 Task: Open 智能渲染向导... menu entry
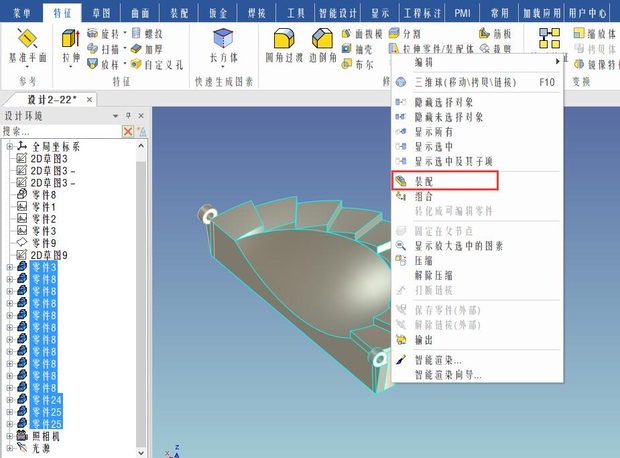point(477,375)
